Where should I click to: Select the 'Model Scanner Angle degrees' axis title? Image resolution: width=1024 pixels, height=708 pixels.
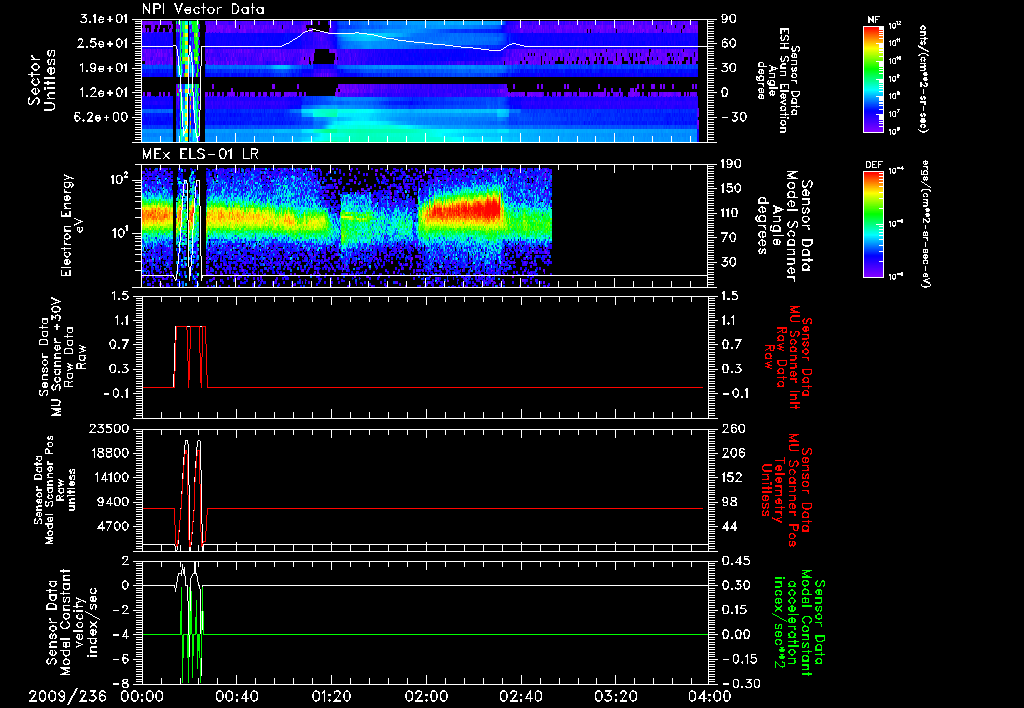(784, 226)
